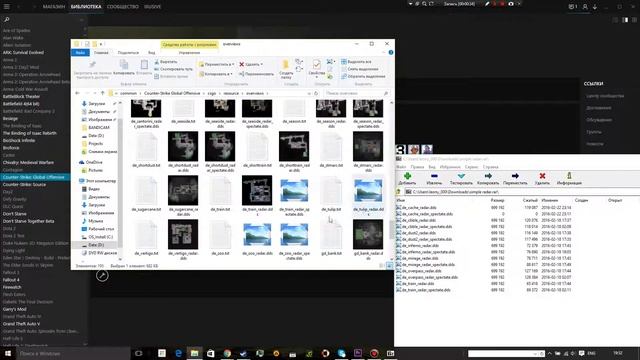Click Explorer back navigation arrow
Screen dimensions: 640x360
tap(78, 93)
